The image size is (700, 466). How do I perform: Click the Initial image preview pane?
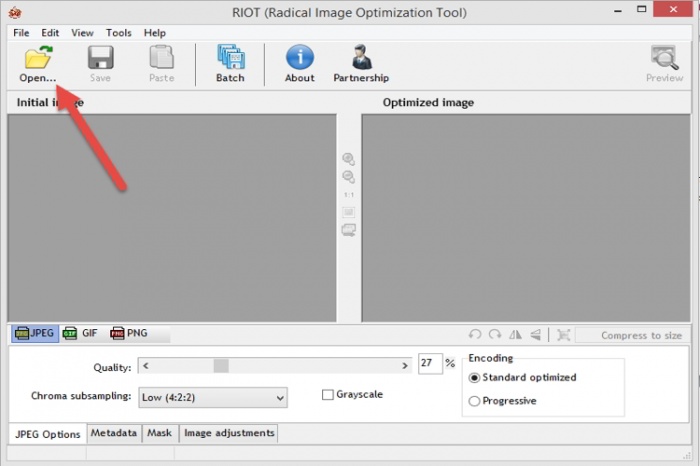[x=172, y=218]
